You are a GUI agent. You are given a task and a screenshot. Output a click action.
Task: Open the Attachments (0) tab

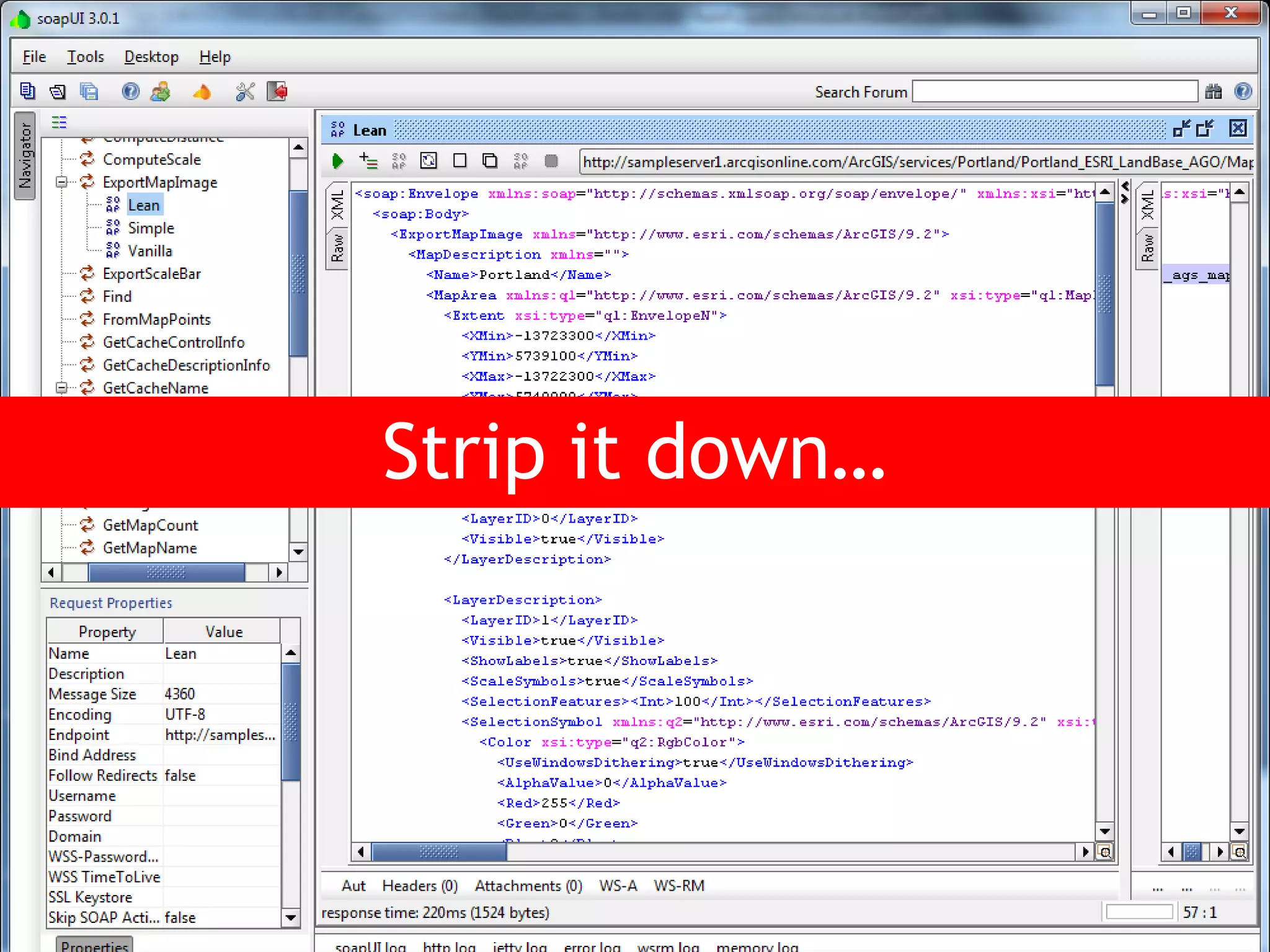tap(528, 886)
